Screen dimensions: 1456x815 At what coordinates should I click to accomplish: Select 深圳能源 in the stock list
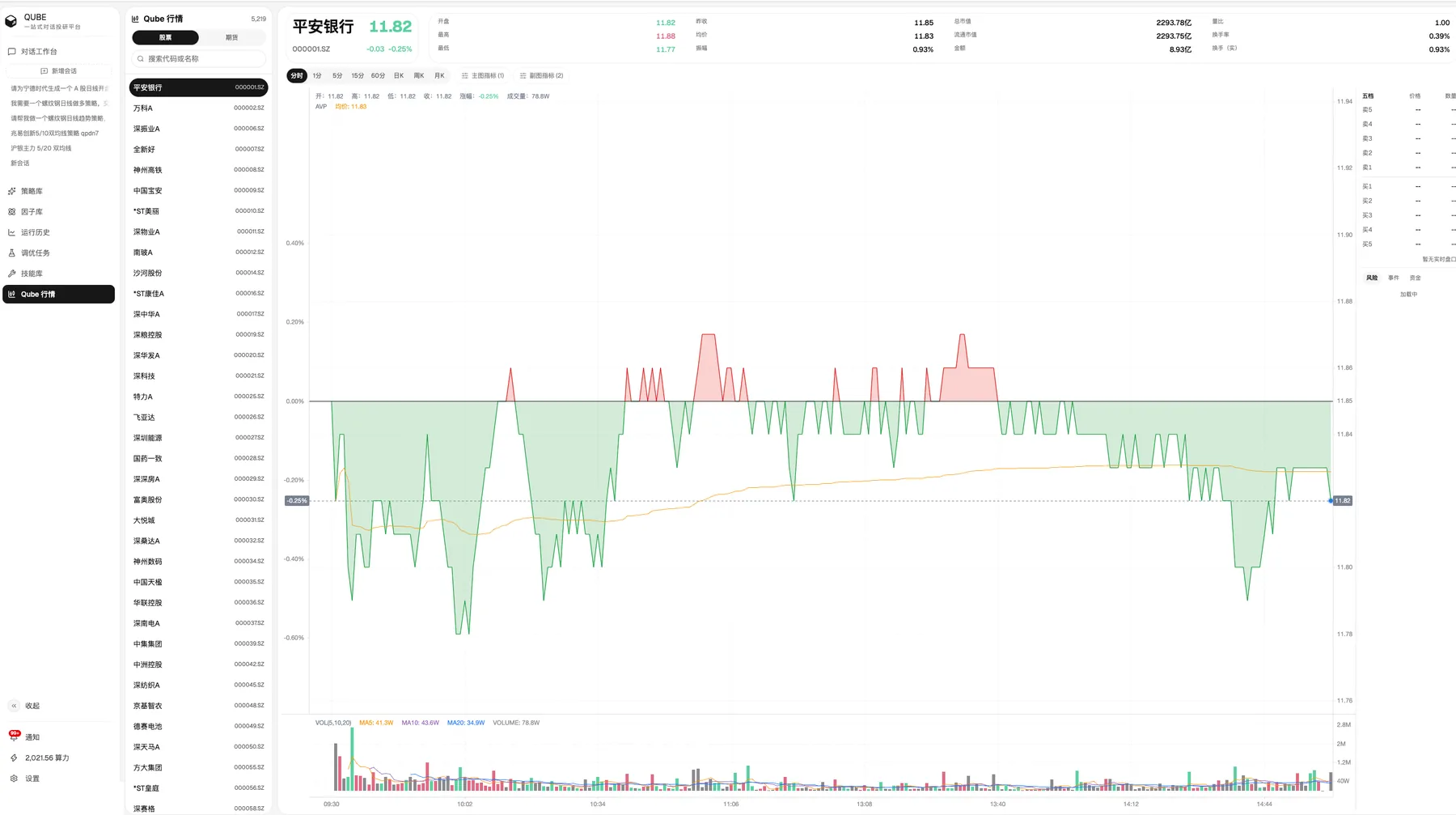[x=199, y=438]
